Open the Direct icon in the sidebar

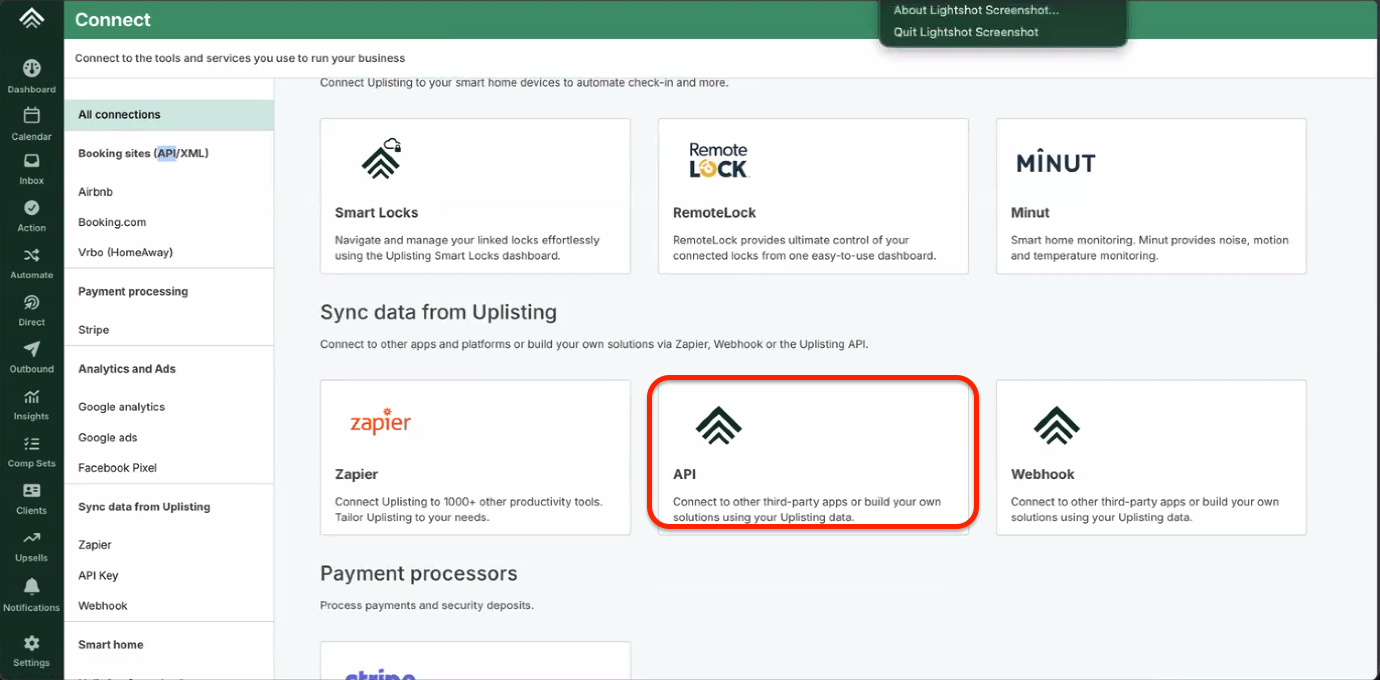tap(32, 302)
